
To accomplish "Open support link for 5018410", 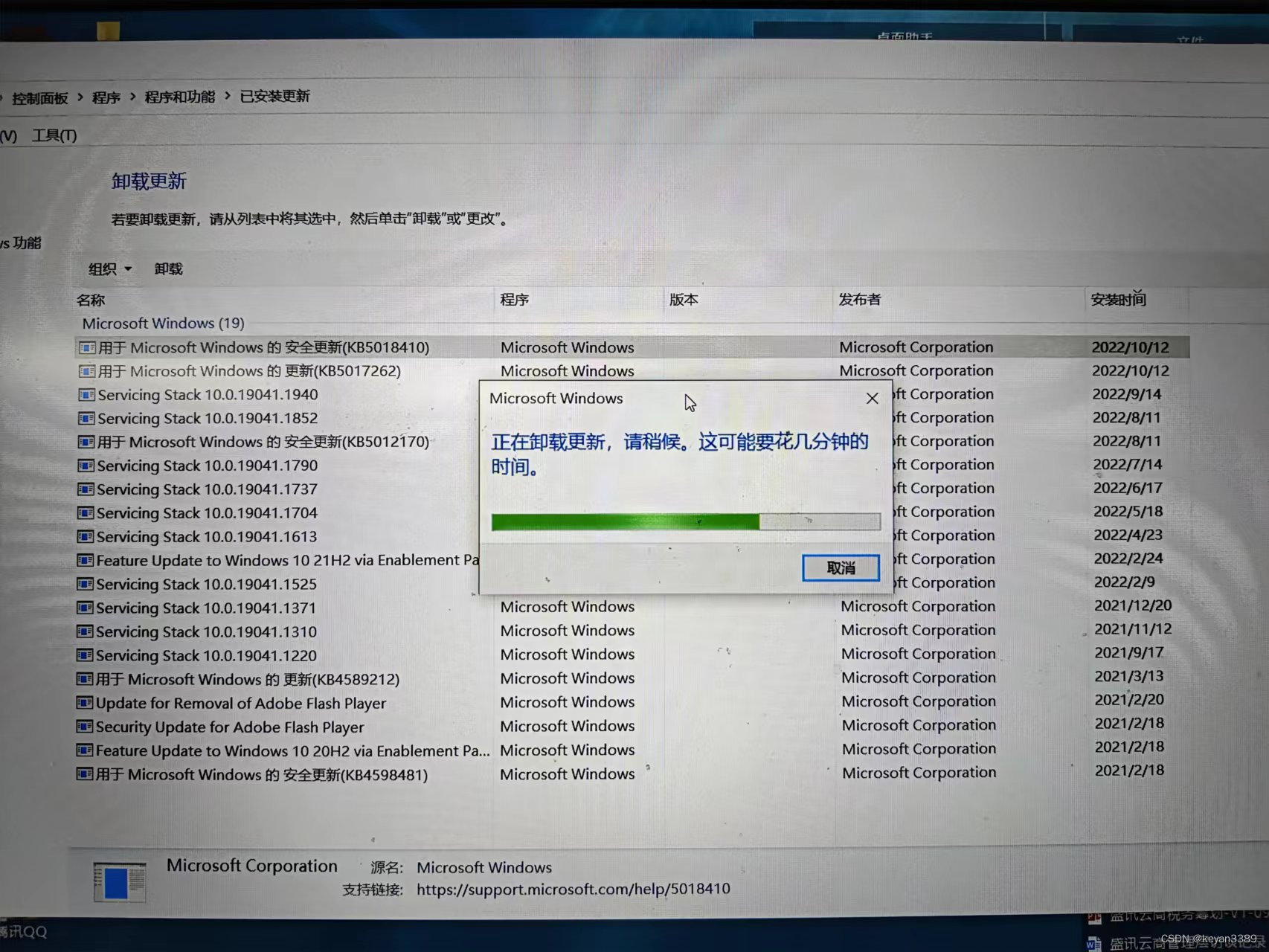I will tap(573, 890).
